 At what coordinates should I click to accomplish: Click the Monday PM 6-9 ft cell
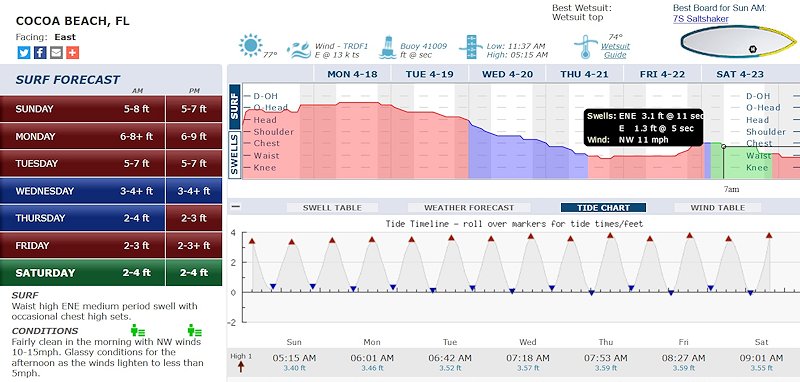(194, 136)
